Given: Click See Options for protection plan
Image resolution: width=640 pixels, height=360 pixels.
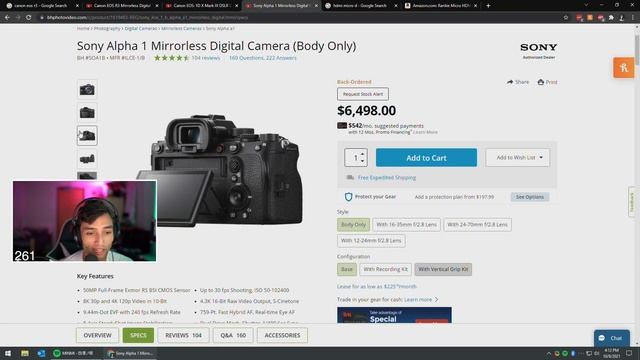Looking at the screenshot, I should (530, 197).
